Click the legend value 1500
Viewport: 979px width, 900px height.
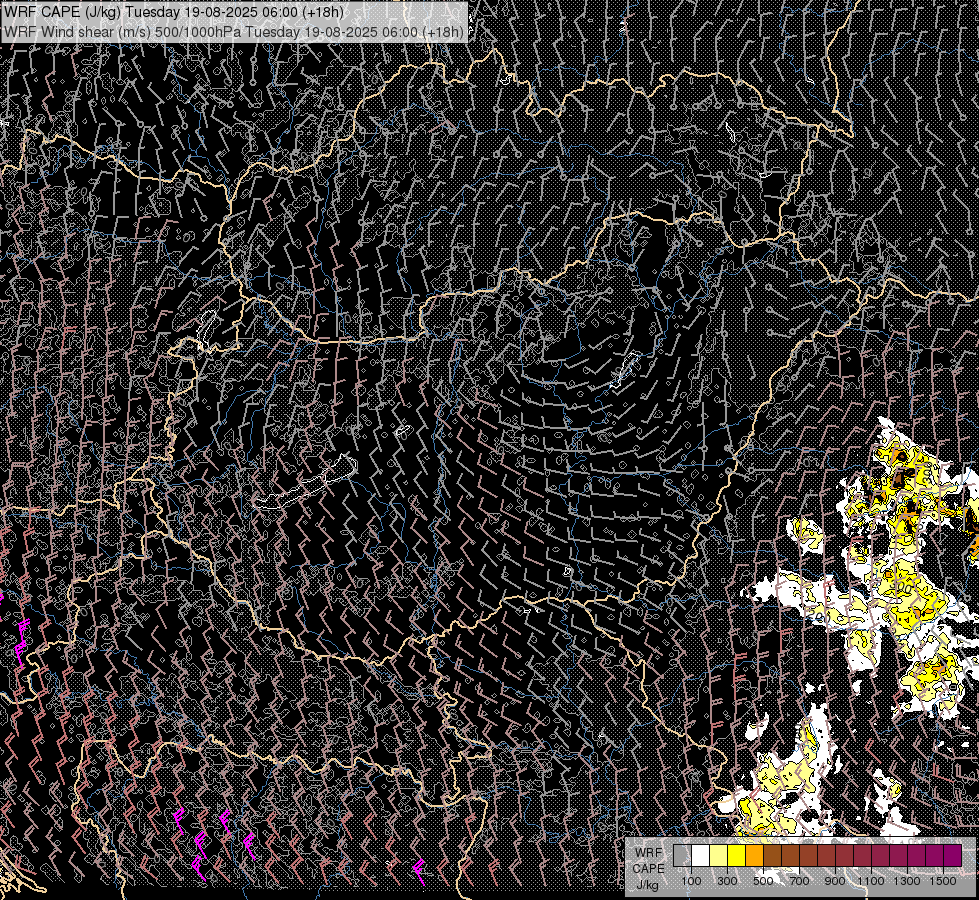[x=943, y=881]
